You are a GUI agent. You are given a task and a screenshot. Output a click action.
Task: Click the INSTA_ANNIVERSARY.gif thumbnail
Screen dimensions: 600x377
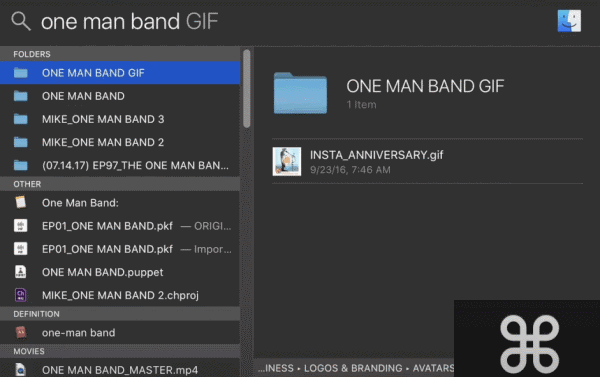[287, 162]
